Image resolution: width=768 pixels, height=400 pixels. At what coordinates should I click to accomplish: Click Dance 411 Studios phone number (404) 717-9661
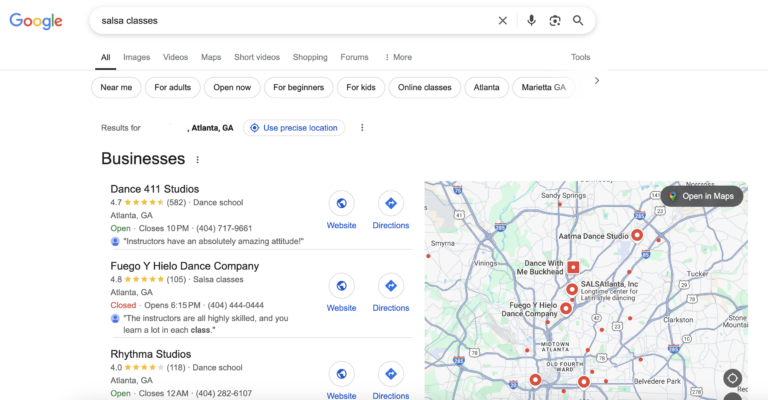[x=224, y=228]
